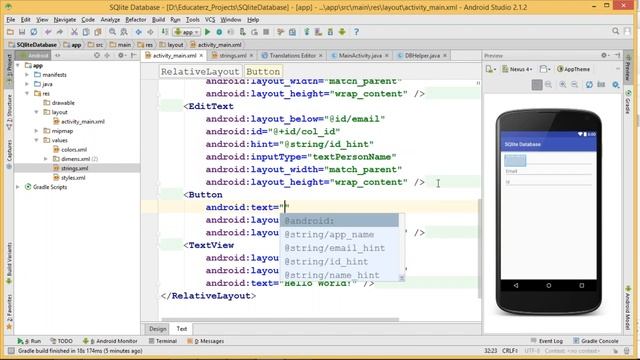Viewport: 640px width, 360px height.
Task: Close the activity_main.xml tab
Action: pyautogui.click(x=201, y=56)
